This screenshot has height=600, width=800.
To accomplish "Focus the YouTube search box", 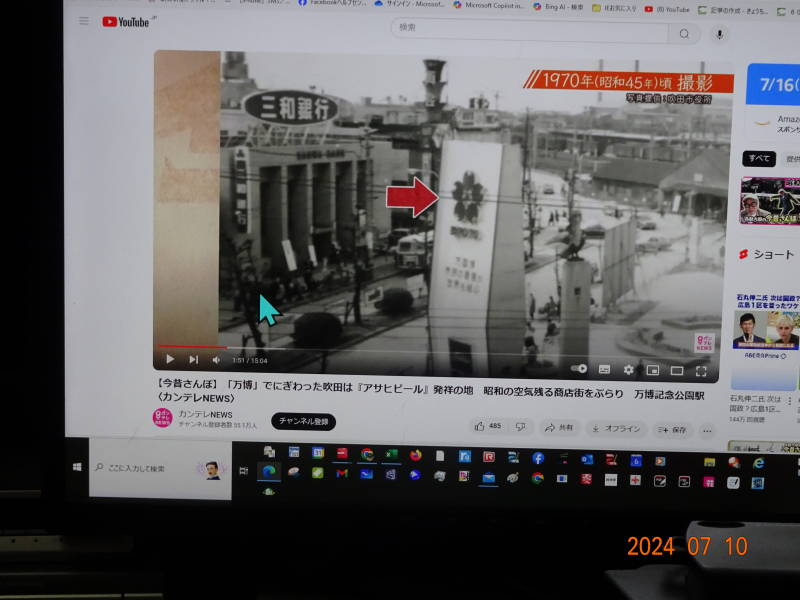I will point(530,30).
